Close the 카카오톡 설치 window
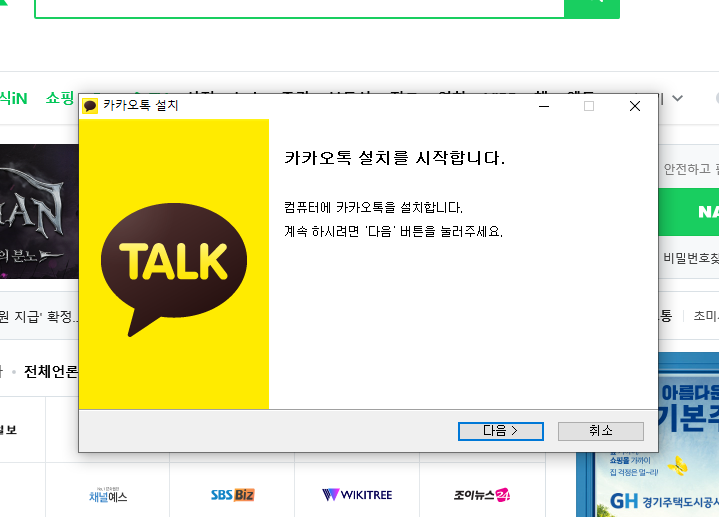This screenshot has width=719, height=517. click(635, 106)
